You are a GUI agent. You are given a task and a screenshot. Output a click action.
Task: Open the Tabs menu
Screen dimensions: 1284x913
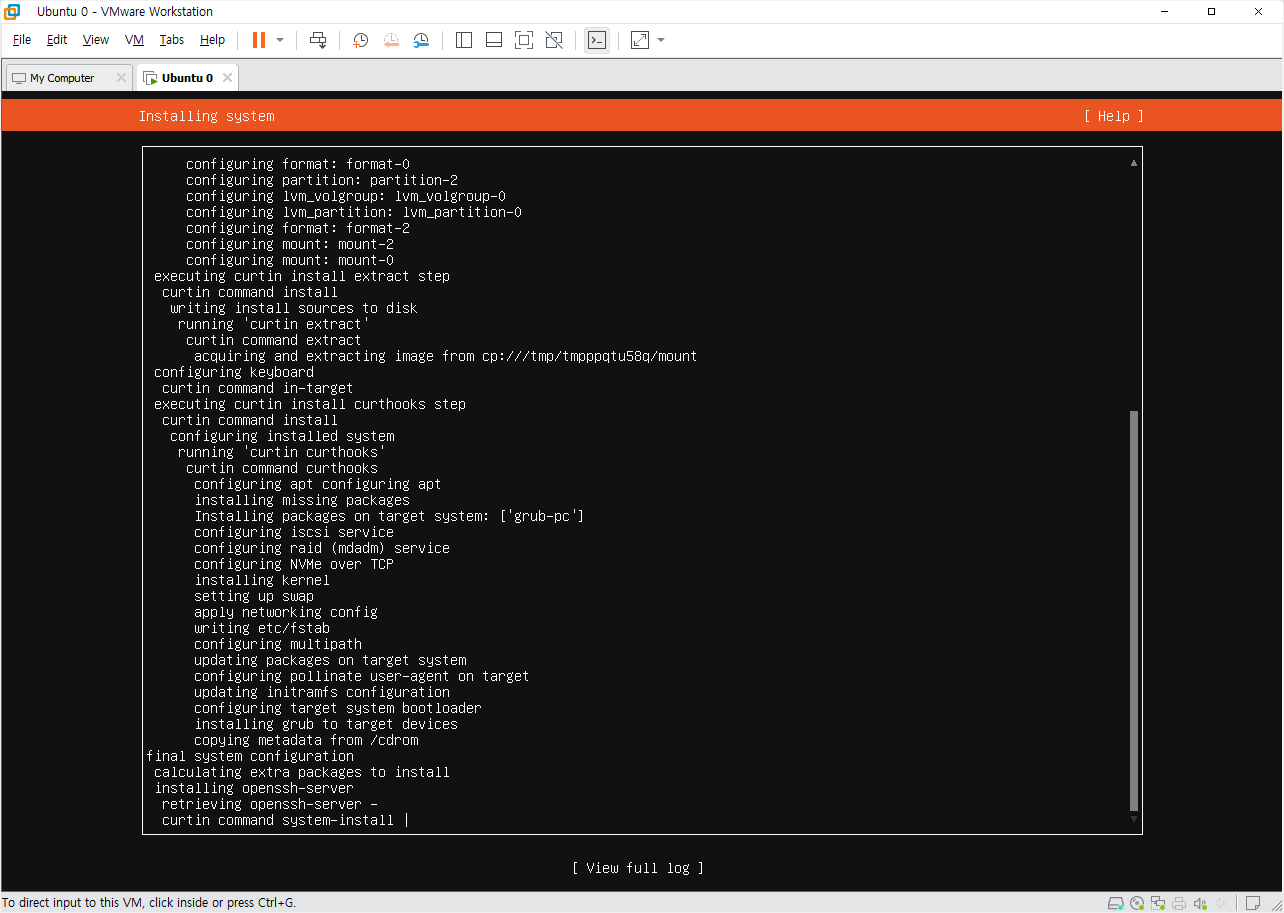172,40
